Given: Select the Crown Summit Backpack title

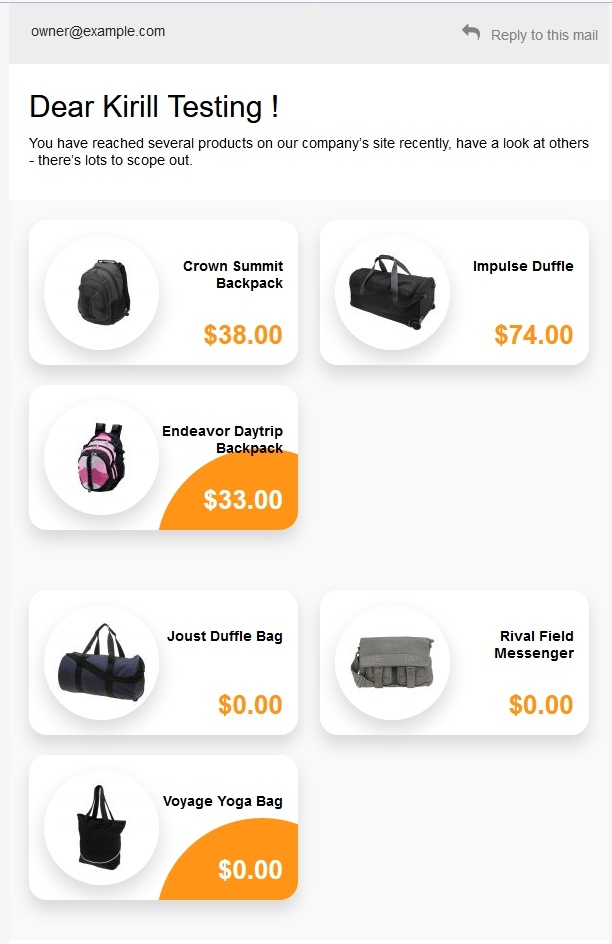Looking at the screenshot, I should click(x=233, y=275).
